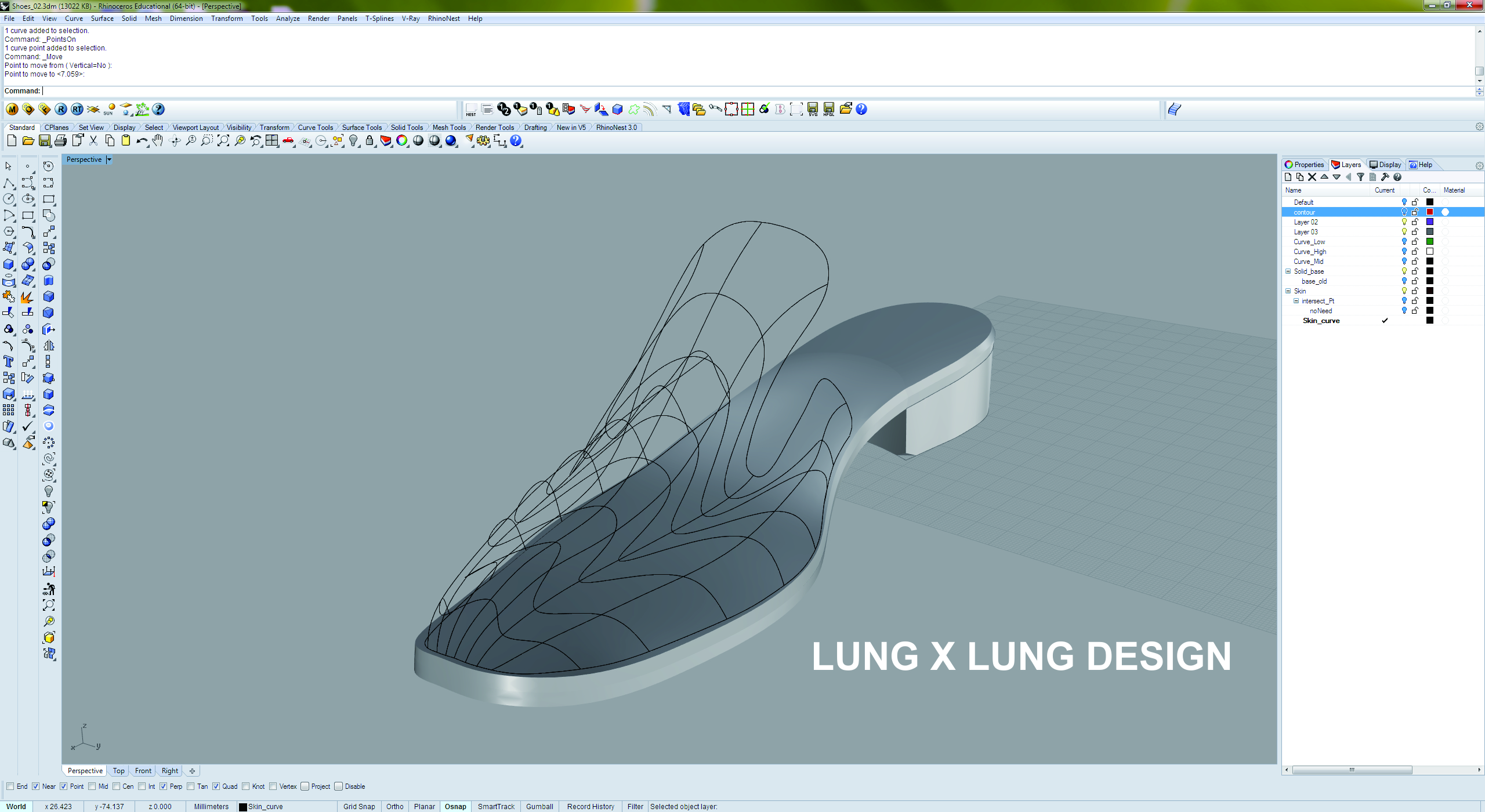Toggle Ortho in status bar

pyautogui.click(x=394, y=807)
